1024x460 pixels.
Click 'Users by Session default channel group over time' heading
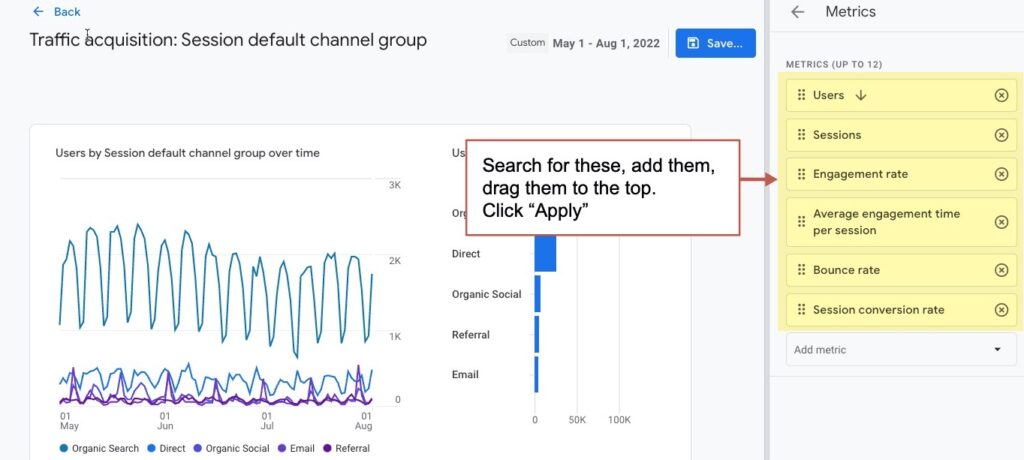187,153
